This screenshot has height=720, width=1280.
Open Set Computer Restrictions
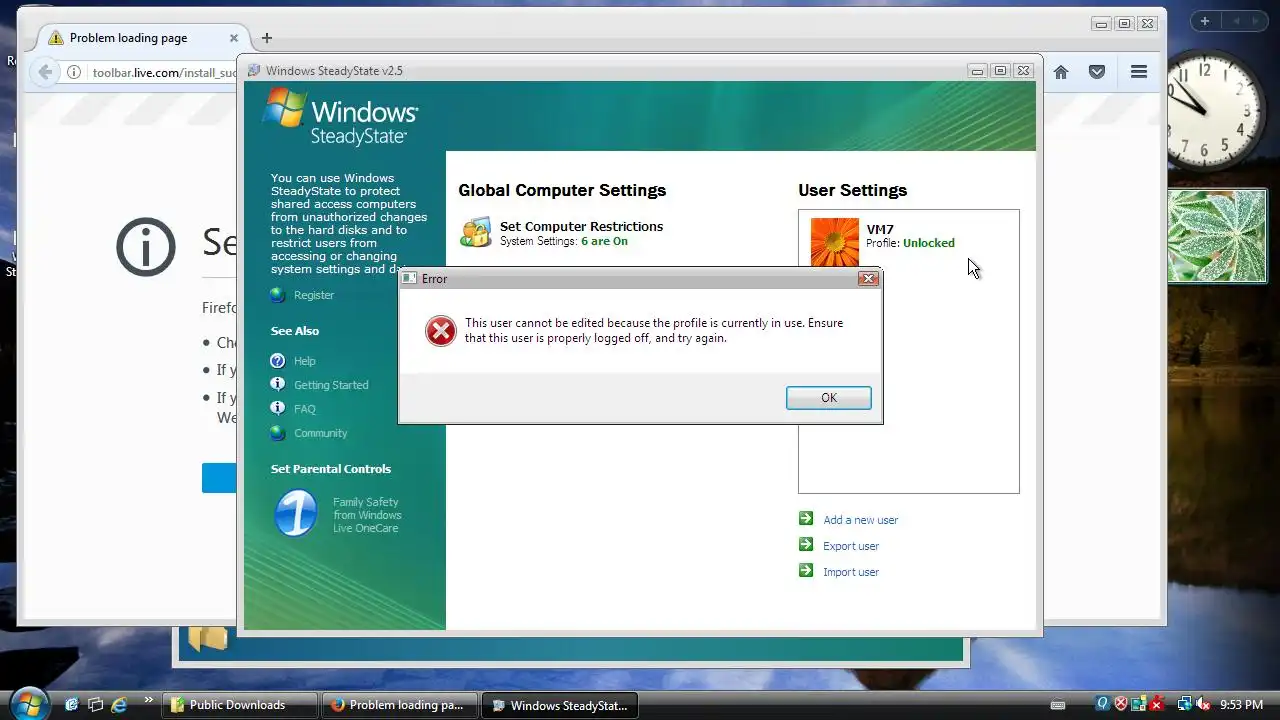[x=581, y=226]
